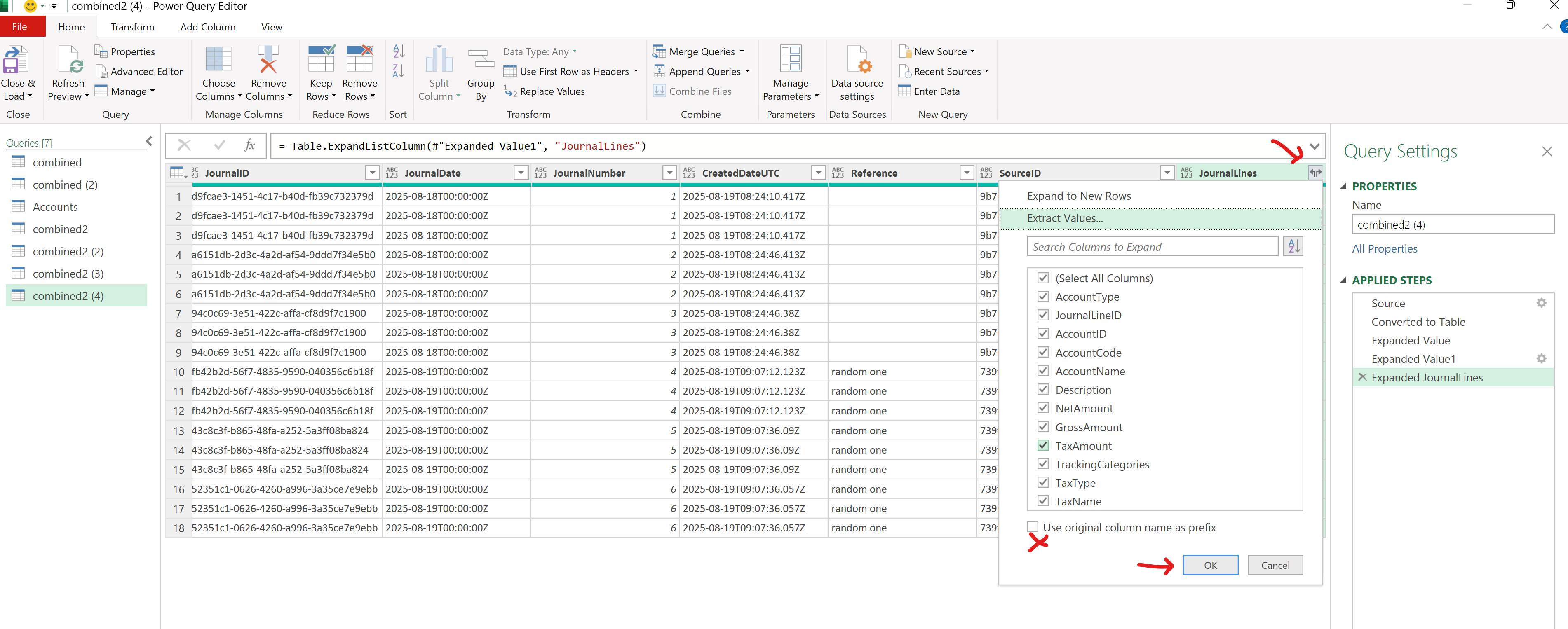Toggle the Select All Columns checkbox

tap(1043, 278)
